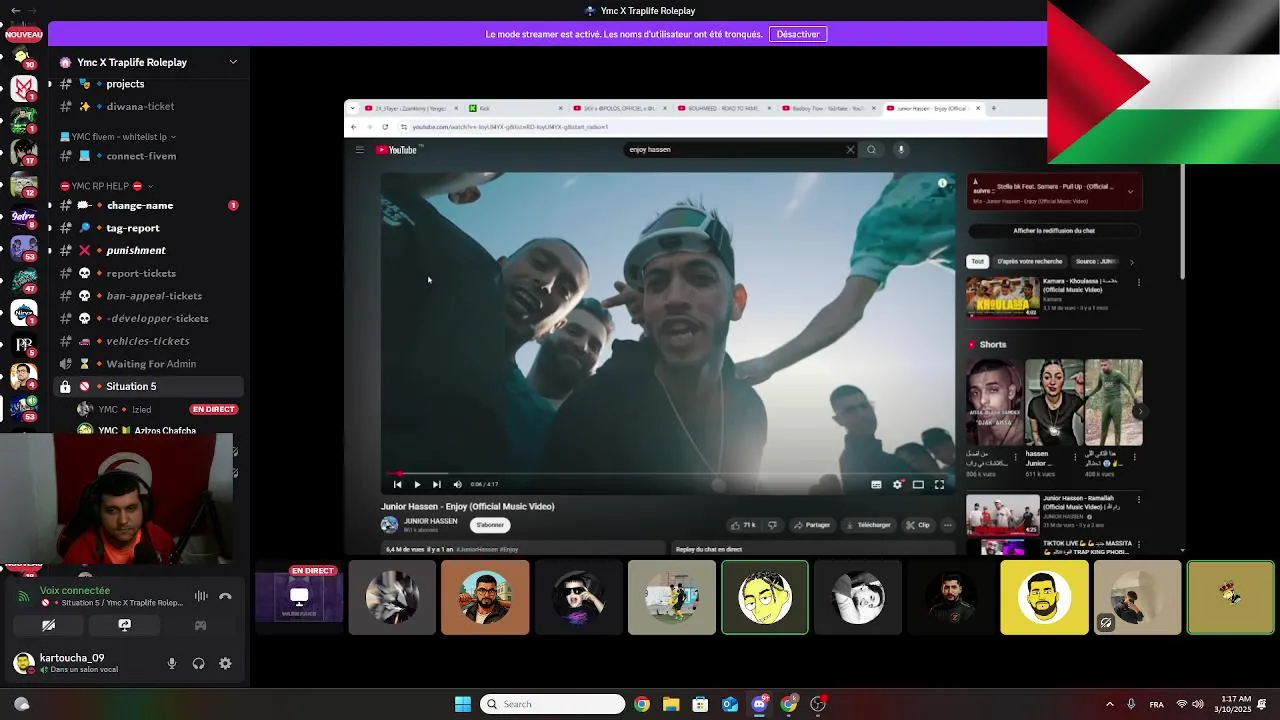Switch video to theater mode
The image size is (1280, 720).
918,485
